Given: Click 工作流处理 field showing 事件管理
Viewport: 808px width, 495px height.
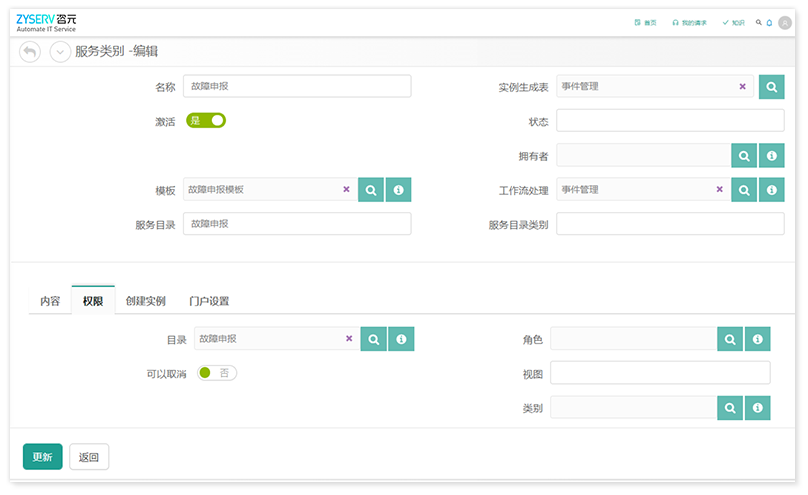Looking at the screenshot, I should [x=644, y=190].
